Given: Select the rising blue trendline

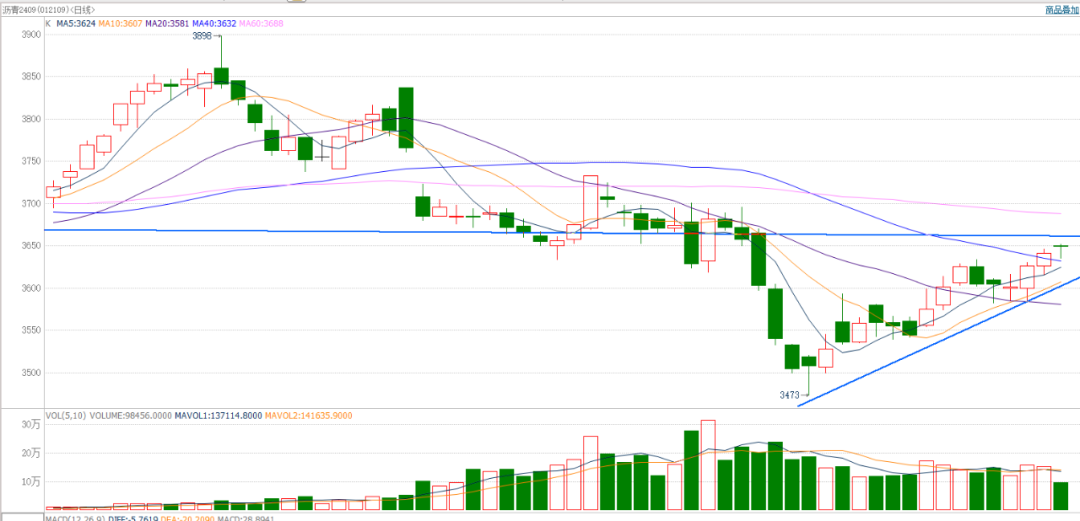Looking at the screenshot, I should click(x=939, y=341).
